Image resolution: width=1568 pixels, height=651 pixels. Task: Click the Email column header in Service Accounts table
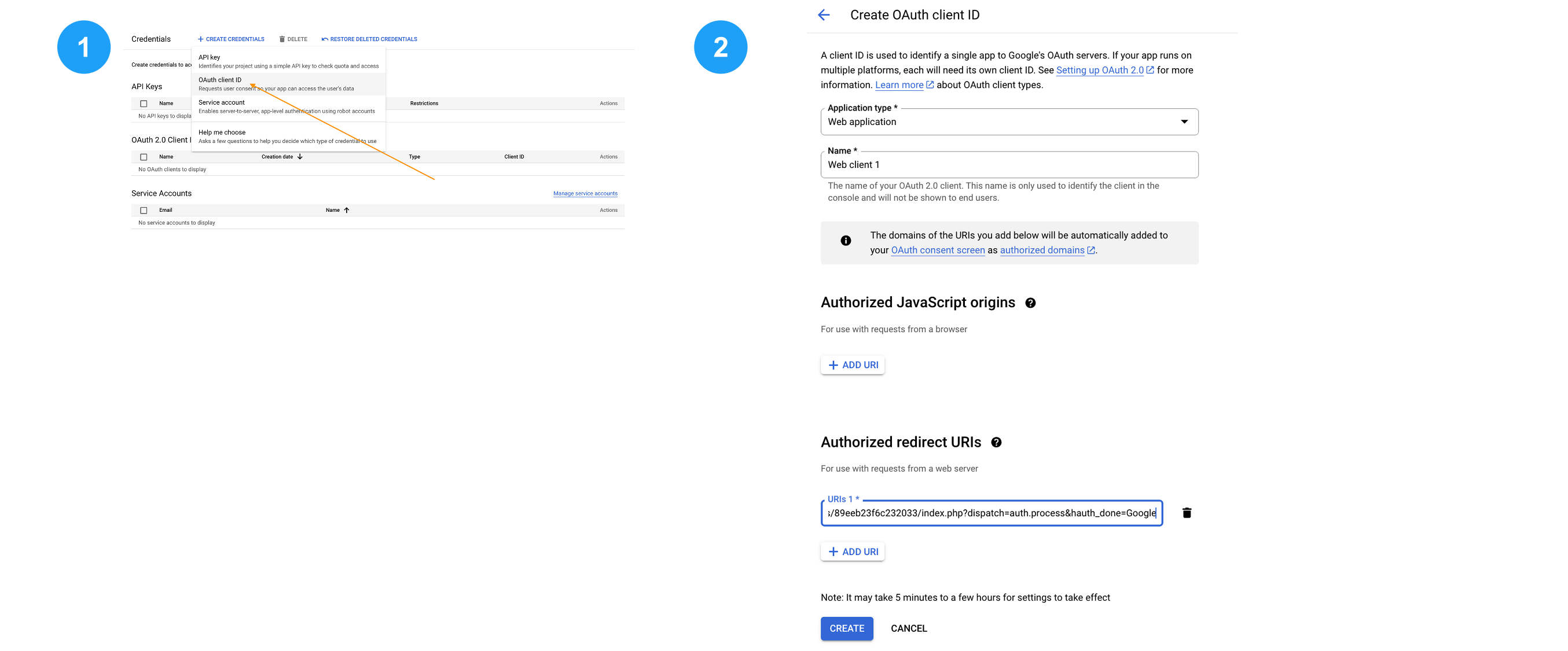pos(166,211)
